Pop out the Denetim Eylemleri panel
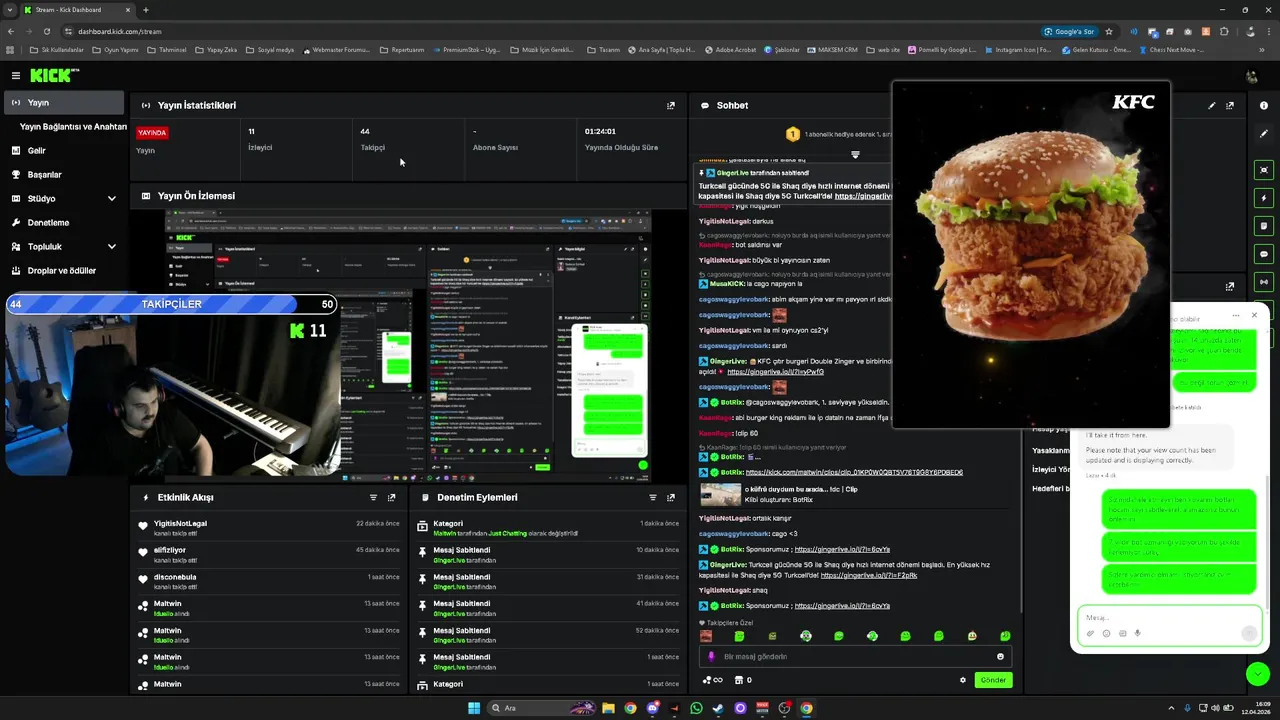The image size is (1280, 720). click(670, 497)
